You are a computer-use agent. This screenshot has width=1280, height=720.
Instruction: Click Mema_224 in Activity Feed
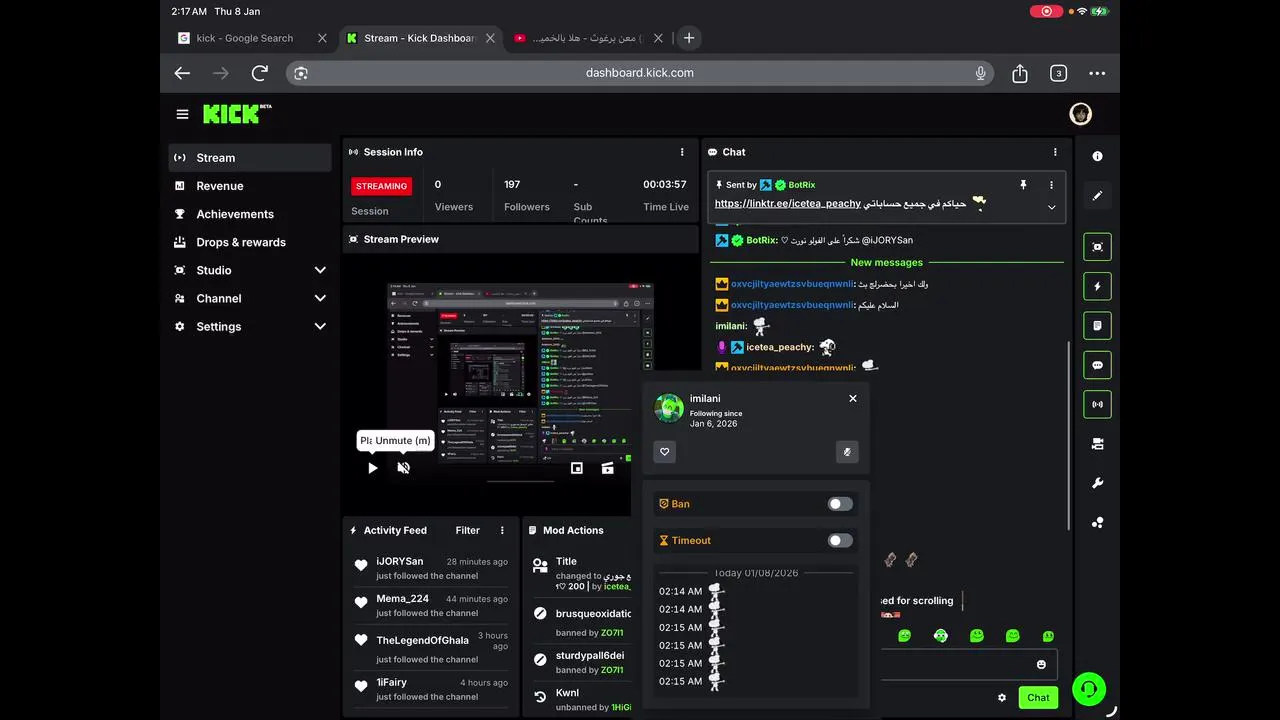point(402,599)
